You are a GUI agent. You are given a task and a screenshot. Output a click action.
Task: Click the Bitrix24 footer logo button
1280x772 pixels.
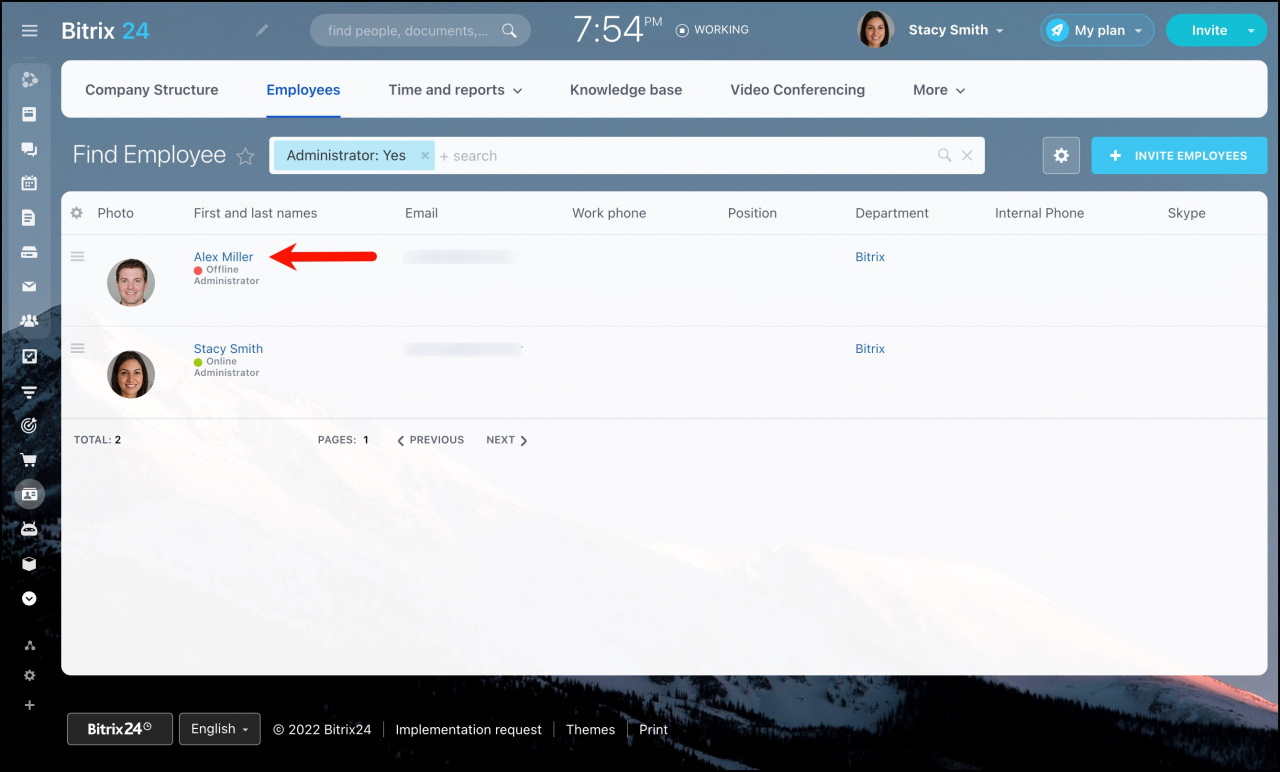point(120,729)
